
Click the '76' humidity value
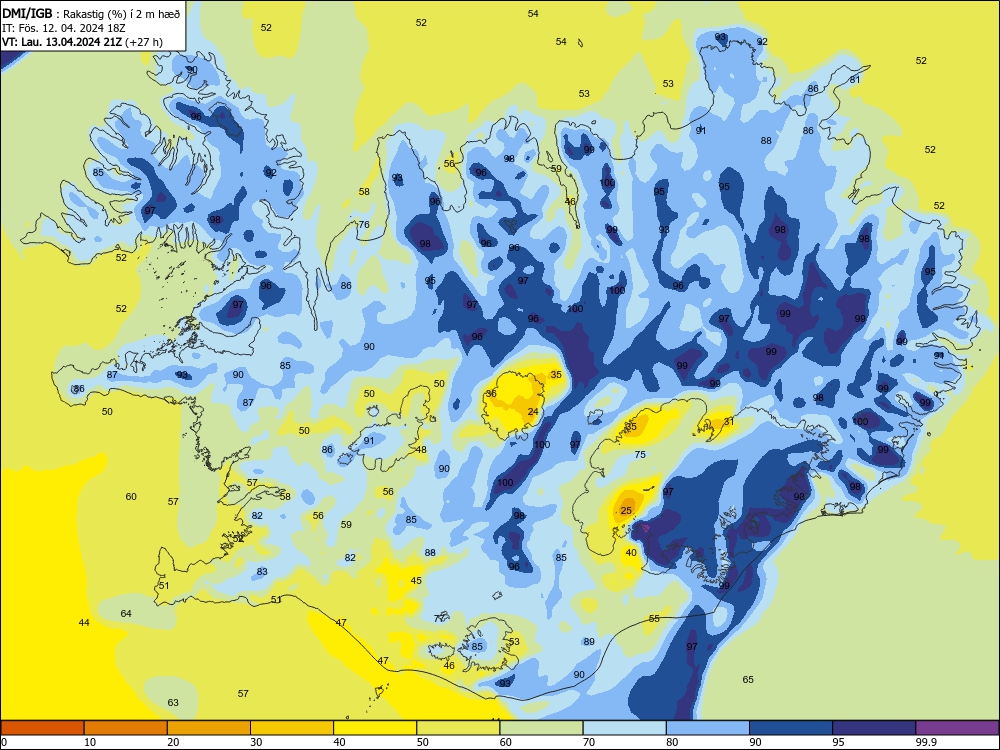tap(364, 224)
